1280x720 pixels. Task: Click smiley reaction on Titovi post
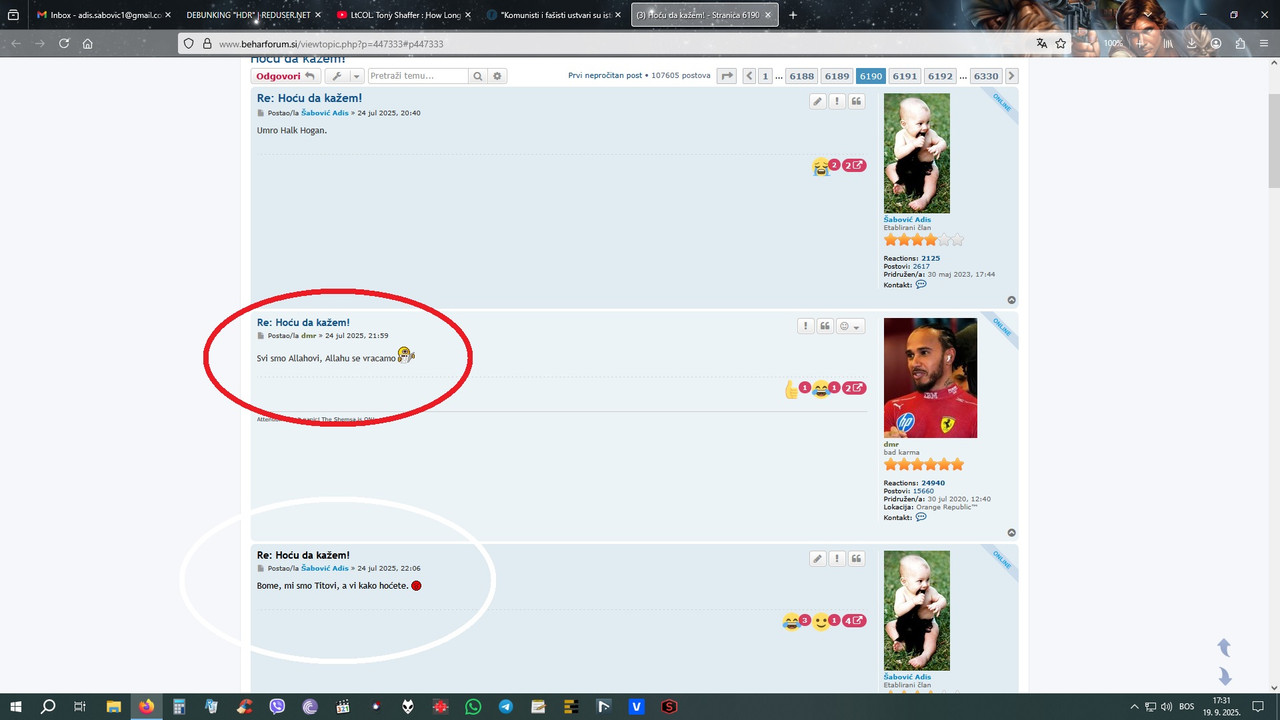[821, 622]
